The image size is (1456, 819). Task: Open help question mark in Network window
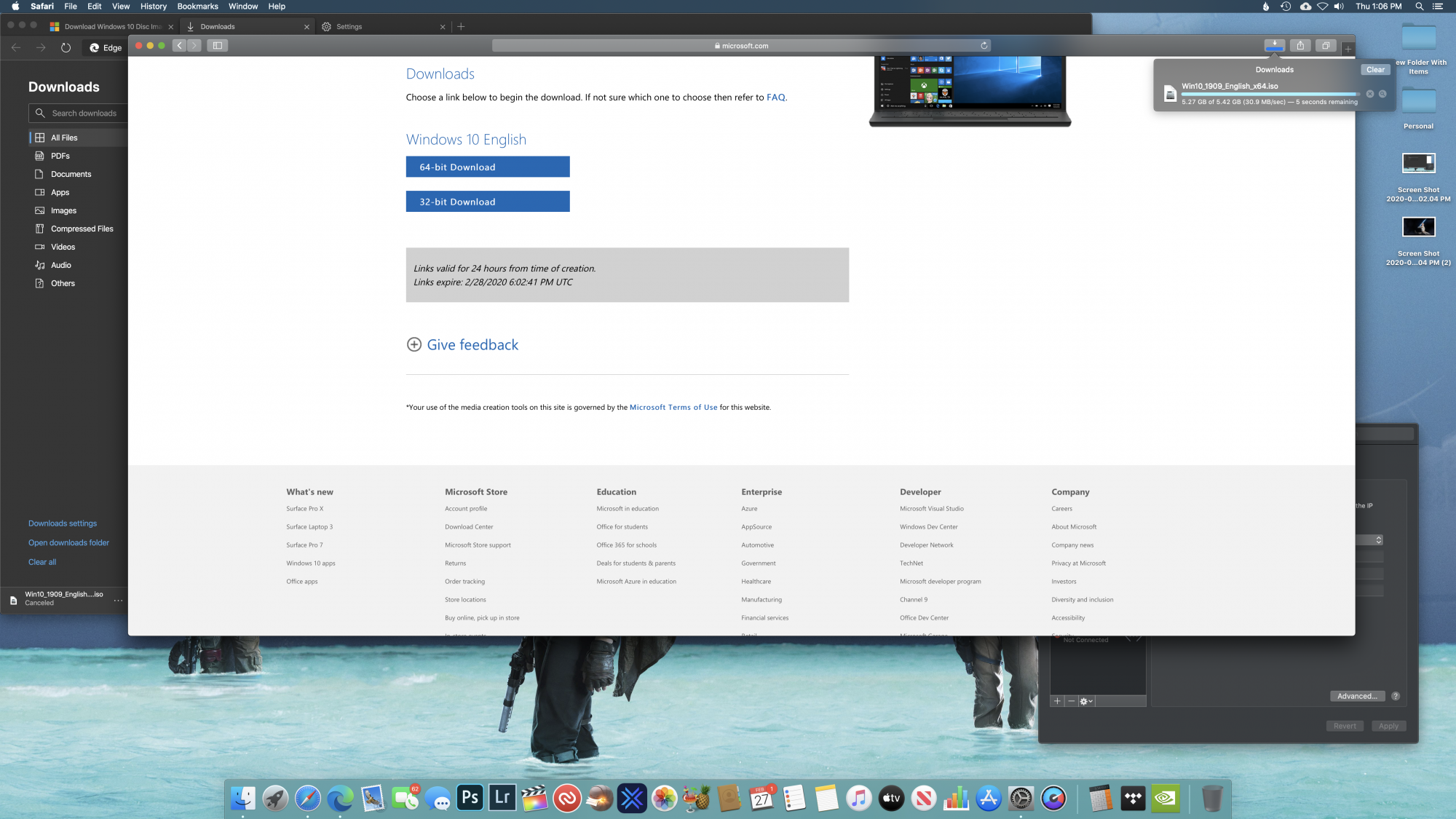[x=1396, y=696]
